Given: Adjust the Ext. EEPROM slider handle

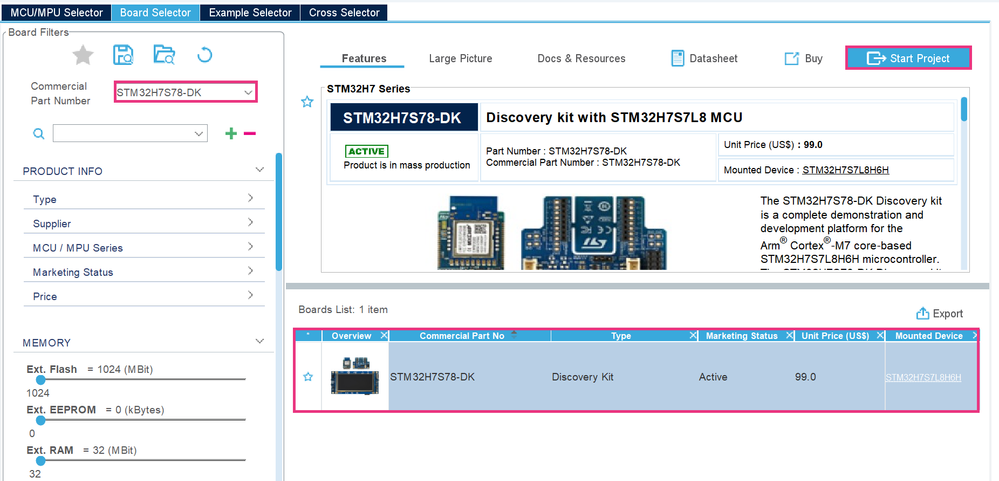Looking at the screenshot, I should (x=40, y=420).
